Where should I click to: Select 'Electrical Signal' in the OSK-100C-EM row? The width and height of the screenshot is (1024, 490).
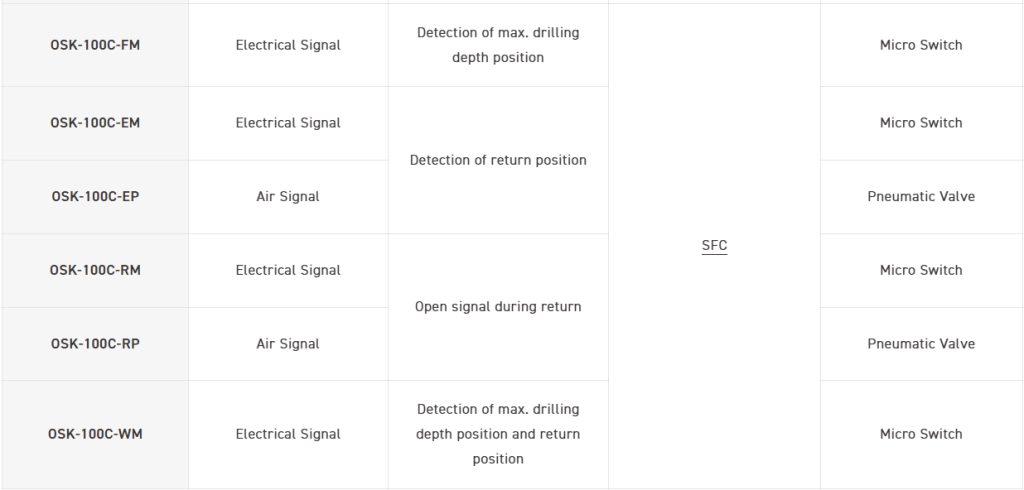click(x=288, y=123)
